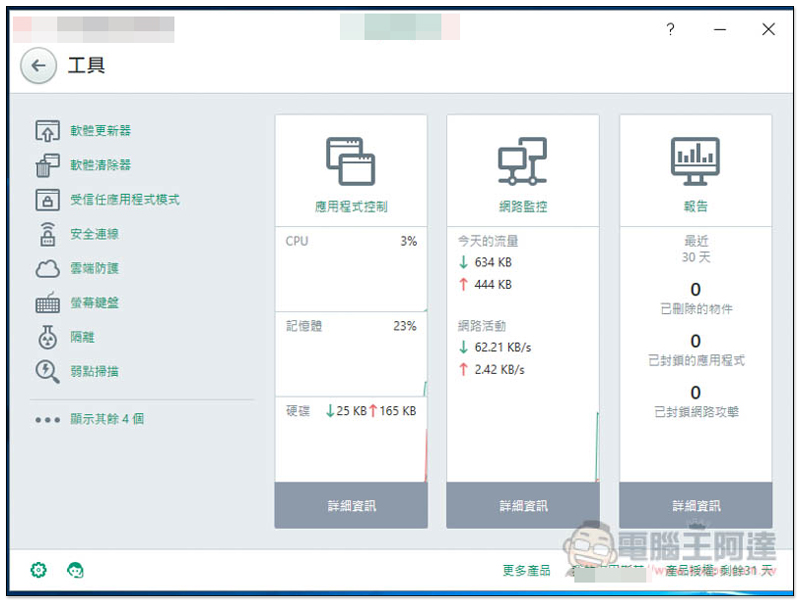Click the 最近 30 天 label
800x603 pixels.
[x=696, y=249]
